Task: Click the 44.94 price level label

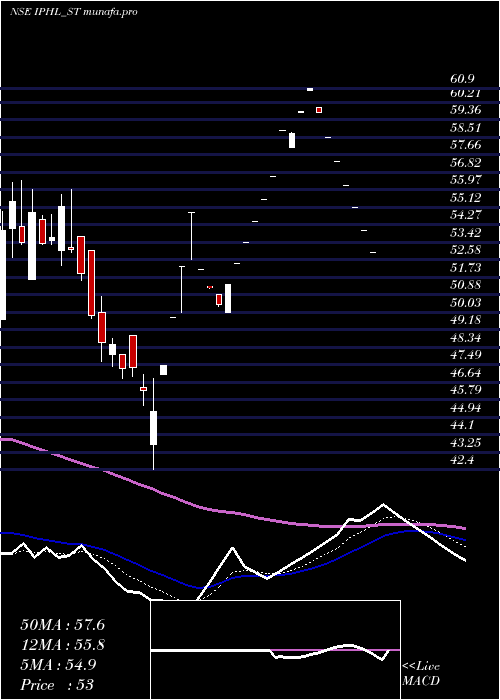Action: coord(465,408)
